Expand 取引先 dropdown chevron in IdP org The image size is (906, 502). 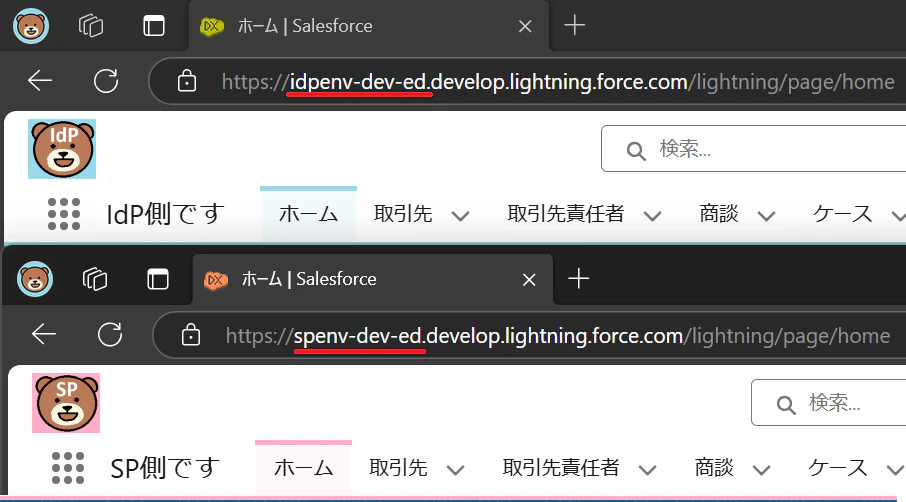461,217
